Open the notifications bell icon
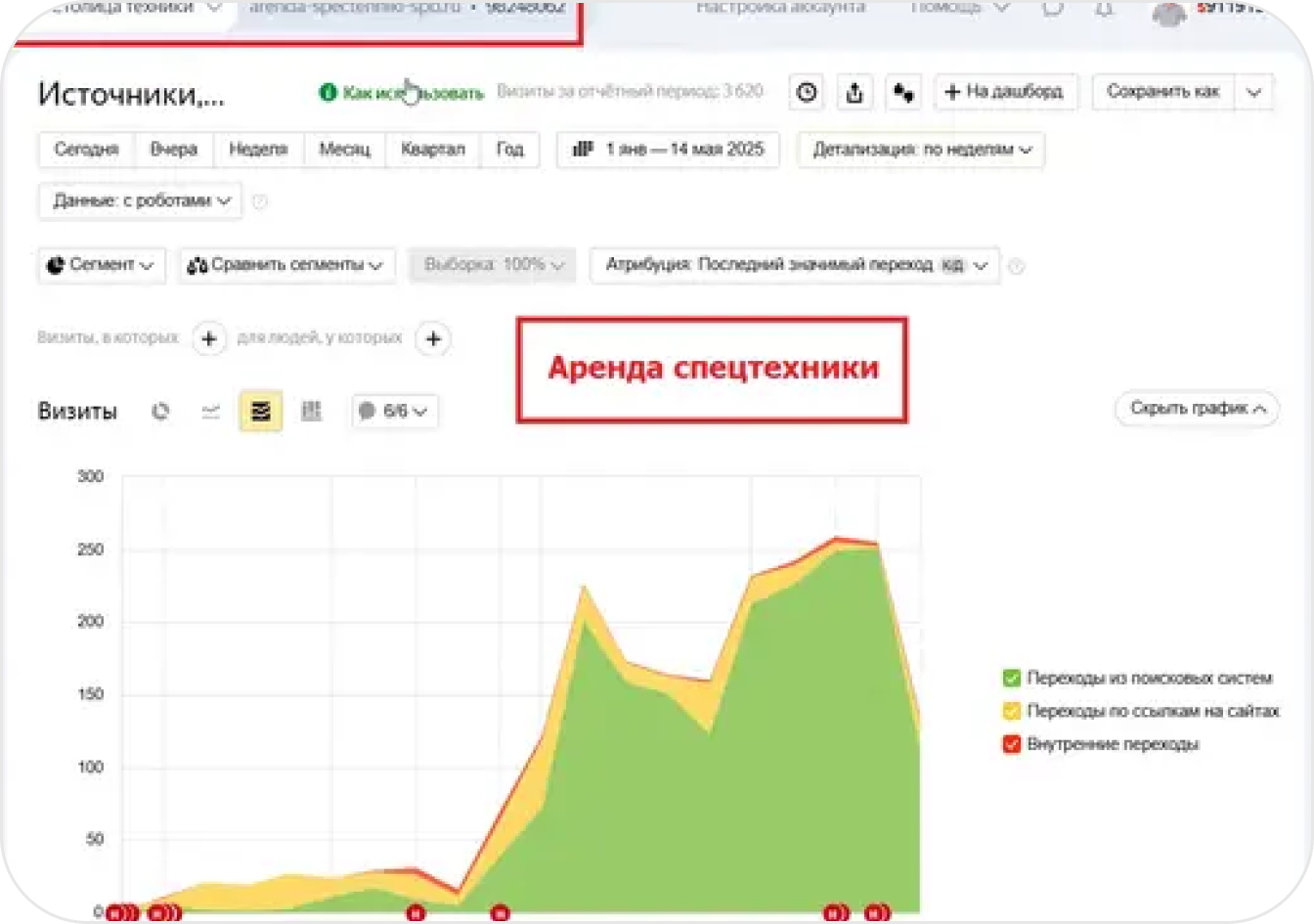Viewport: 1314px width, 924px height. tap(1104, 9)
